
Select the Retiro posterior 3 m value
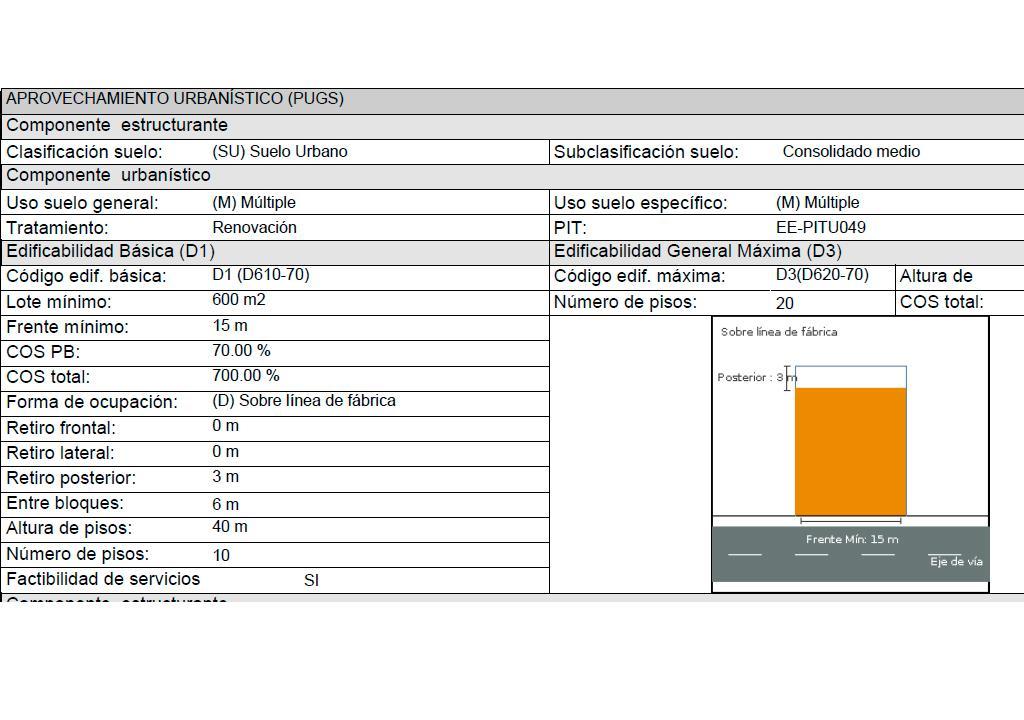tap(225, 477)
